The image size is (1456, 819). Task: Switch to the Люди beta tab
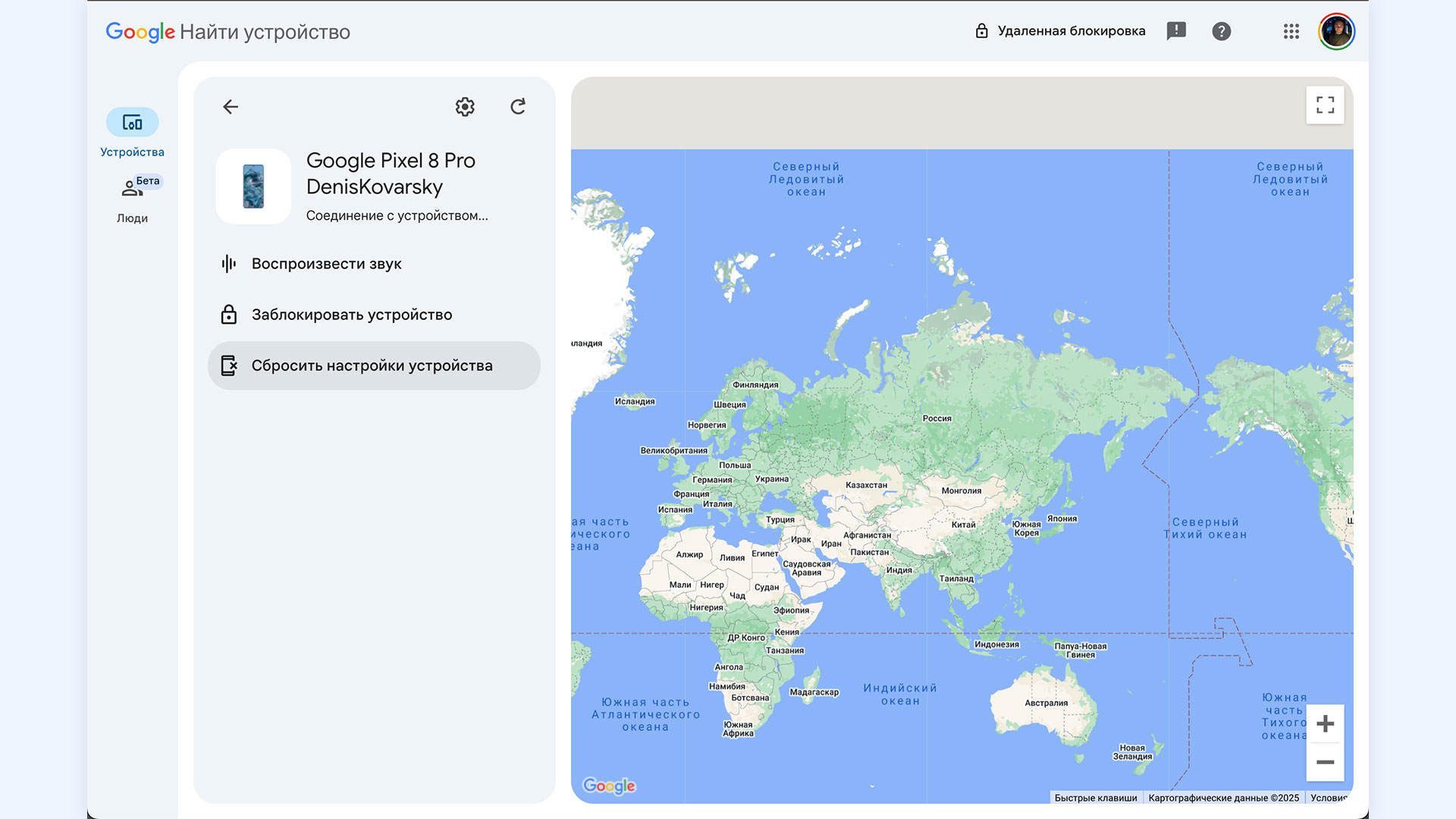pyautogui.click(x=132, y=199)
